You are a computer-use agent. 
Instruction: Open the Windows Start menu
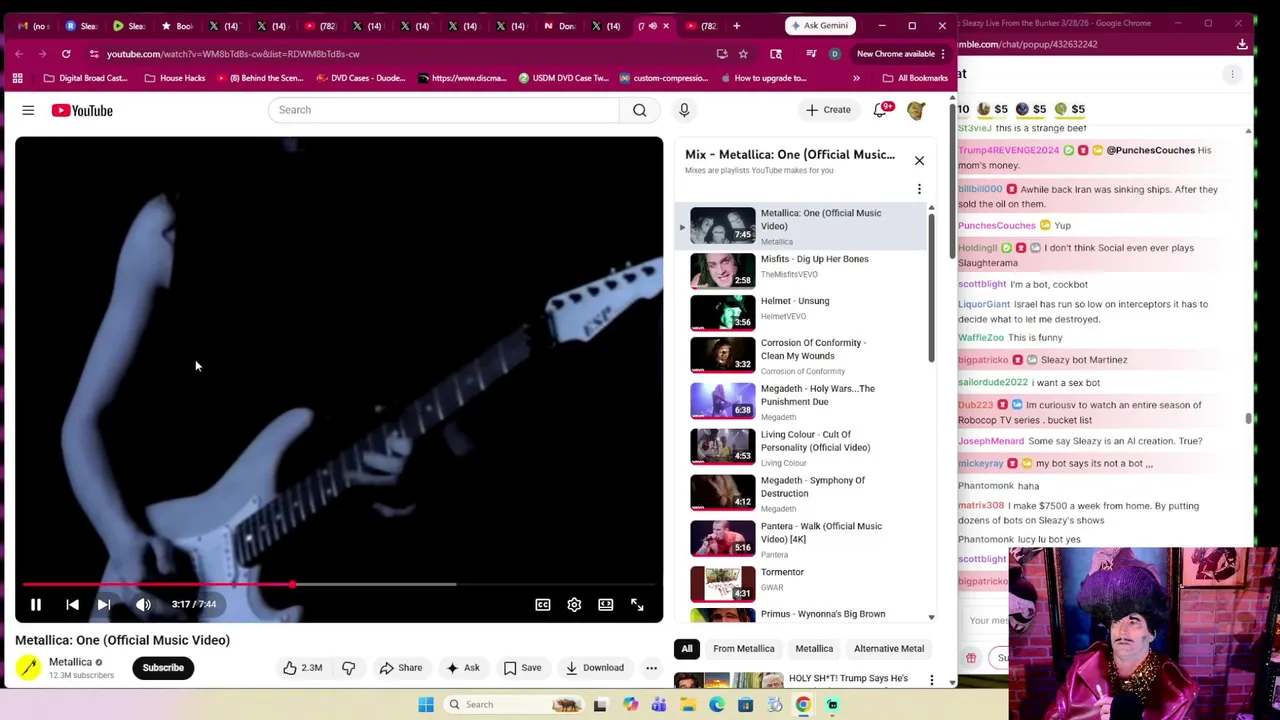tap(426, 705)
